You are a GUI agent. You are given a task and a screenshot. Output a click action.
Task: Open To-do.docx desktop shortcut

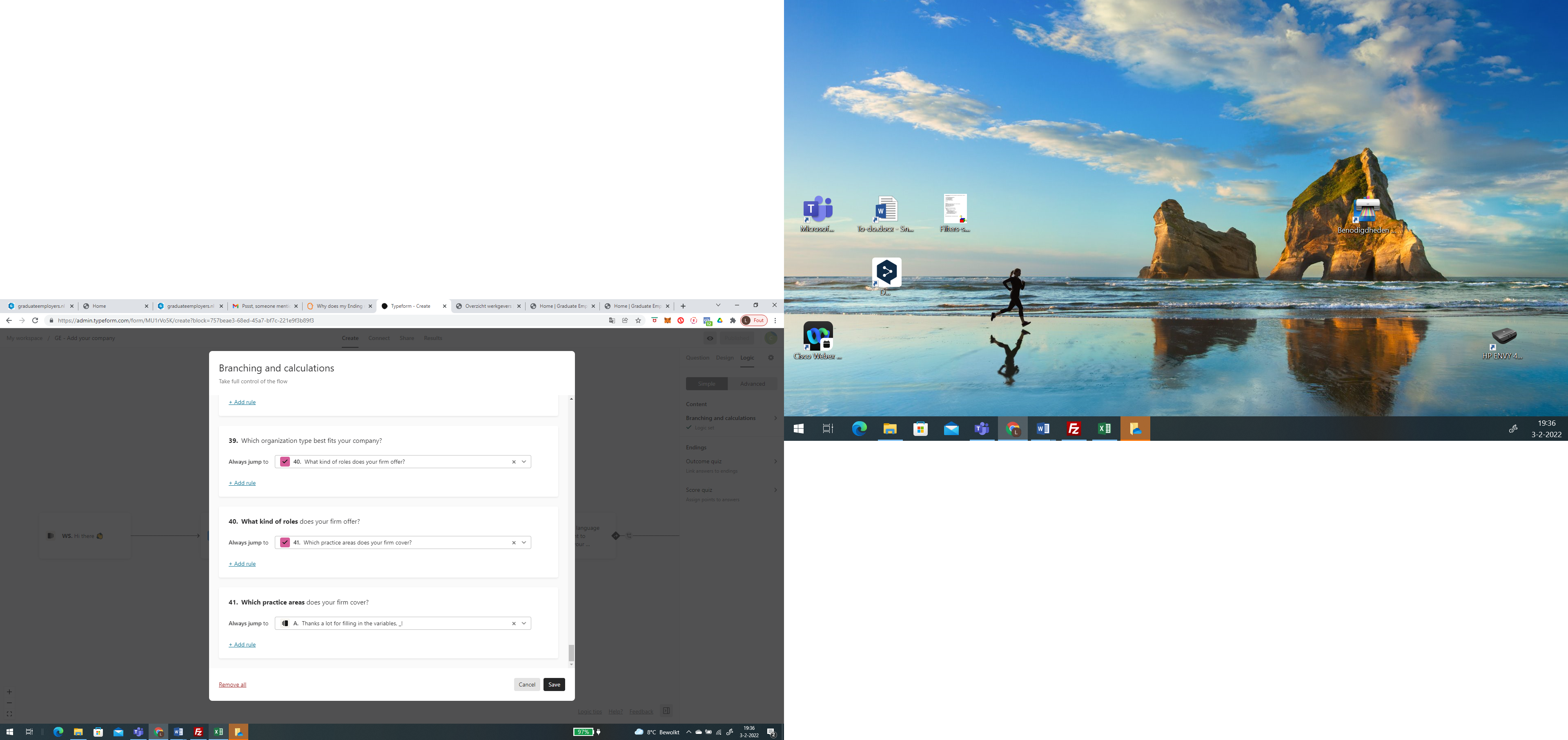tap(886, 214)
